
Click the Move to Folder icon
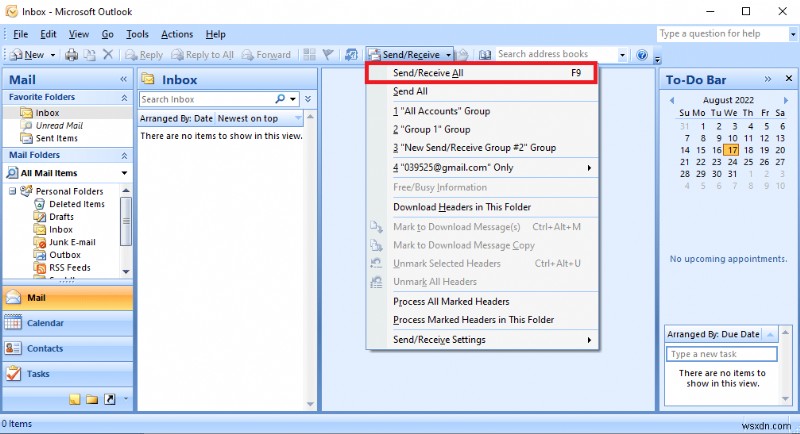coord(89,55)
